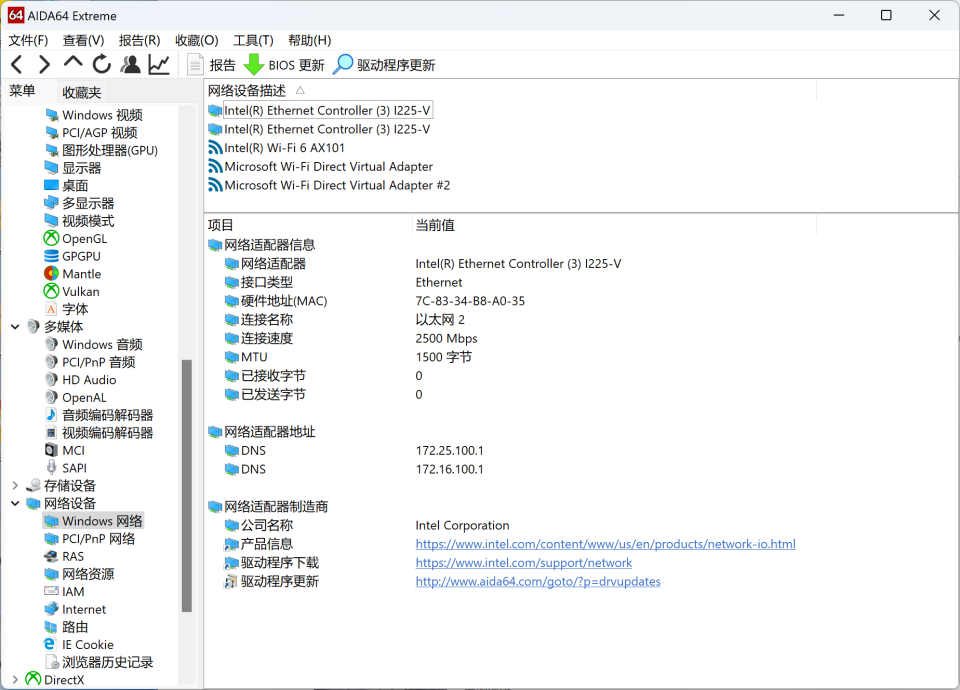Switch to the 收藏夹 tab
Screen dimensions: 960x690
point(81,92)
